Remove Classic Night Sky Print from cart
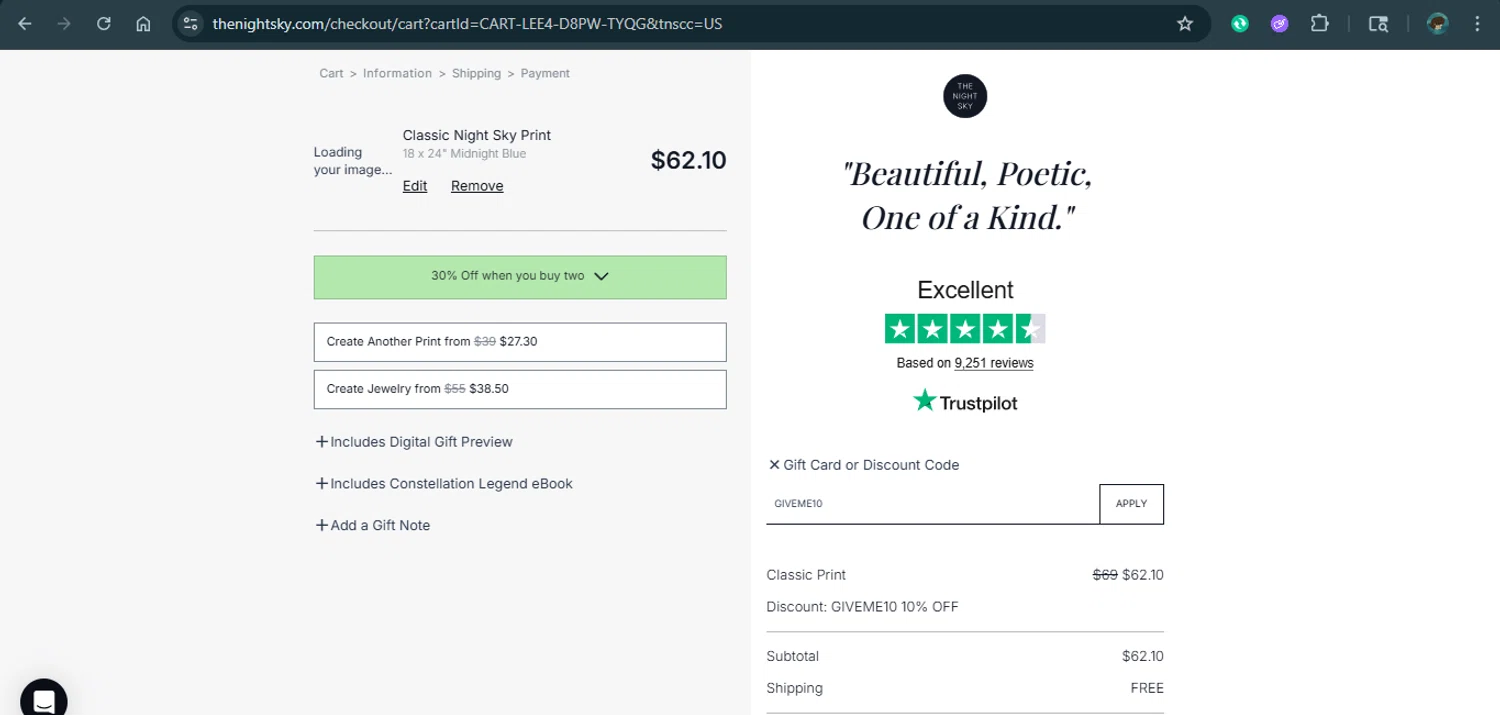Screen dimensions: 1500x715 pos(477,186)
